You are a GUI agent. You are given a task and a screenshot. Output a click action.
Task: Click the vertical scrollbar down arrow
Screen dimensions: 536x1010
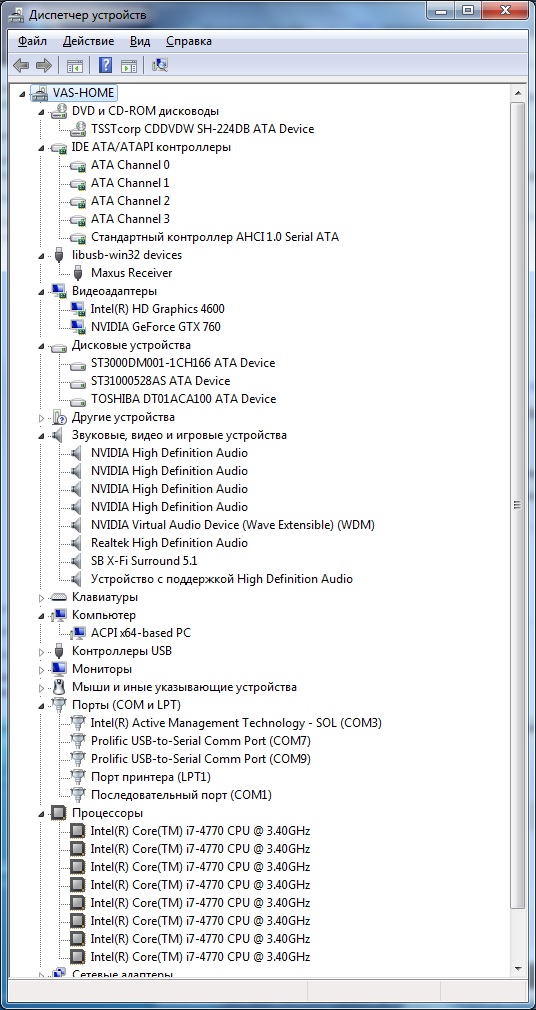(517, 968)
